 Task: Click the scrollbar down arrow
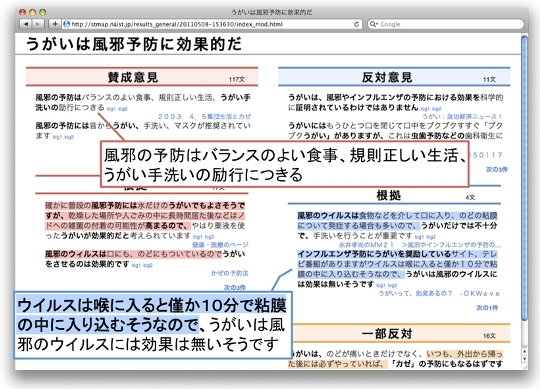coord(525,359)
